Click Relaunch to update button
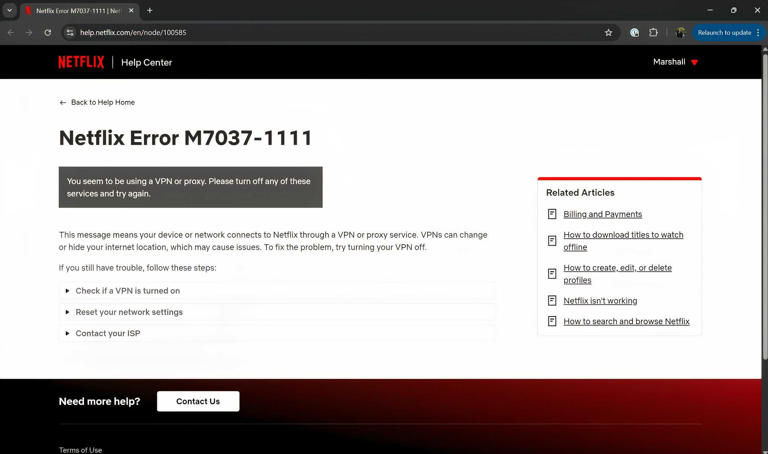Image resolution: width=768 pixels, height=454 pixels. pos(724,32)
